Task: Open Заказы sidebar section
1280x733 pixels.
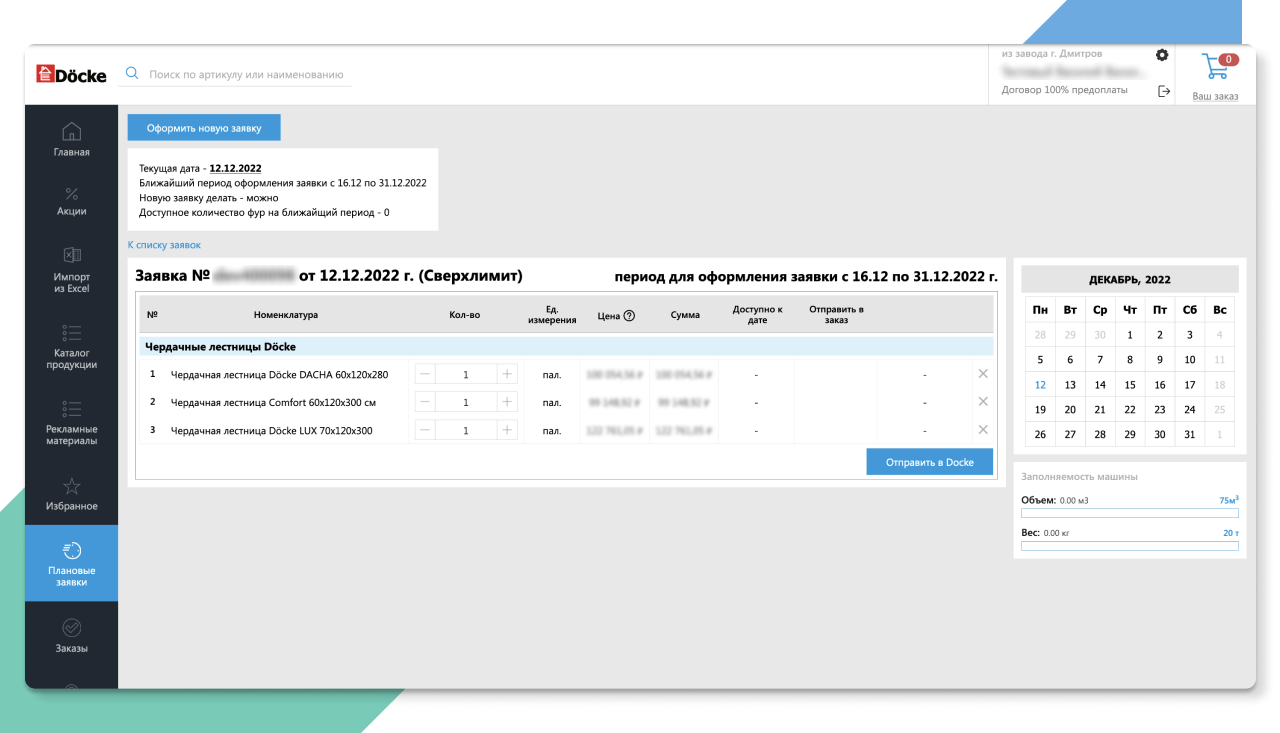Action: pyautogui.click(x=72, y=636)
